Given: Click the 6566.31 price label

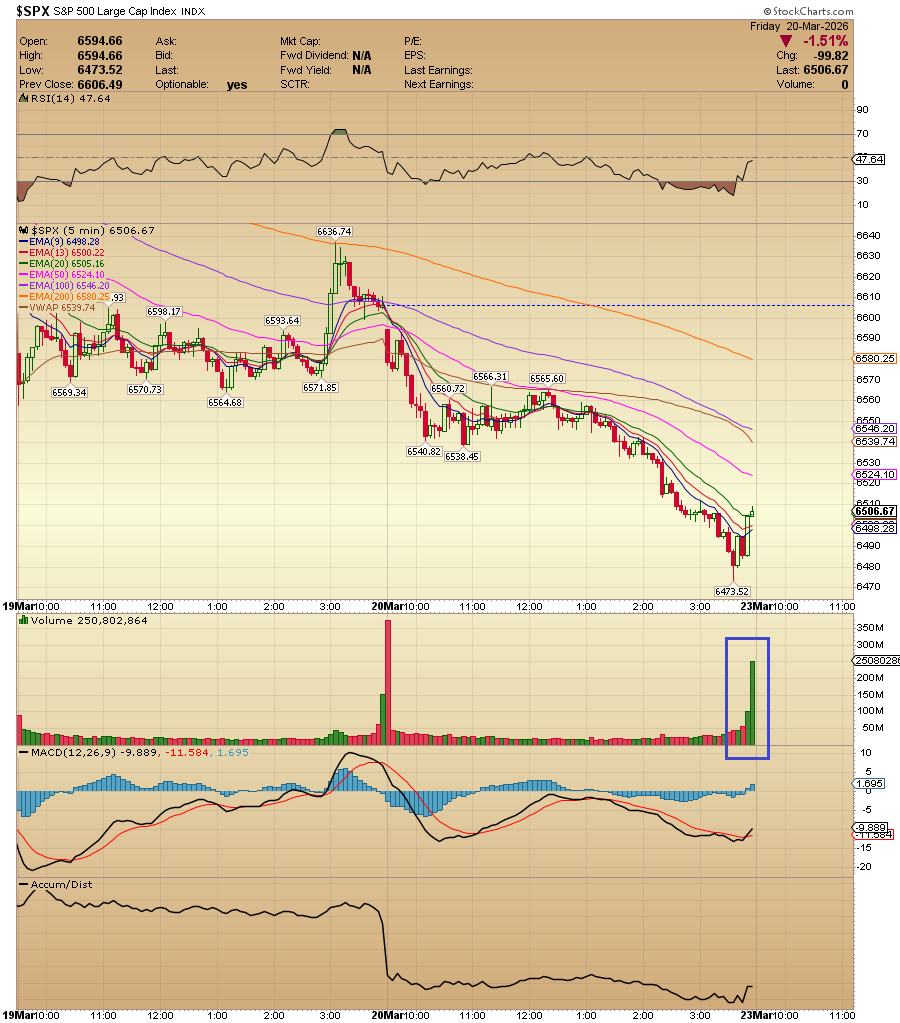Looking at the screenshot, I should pos(490,376).
